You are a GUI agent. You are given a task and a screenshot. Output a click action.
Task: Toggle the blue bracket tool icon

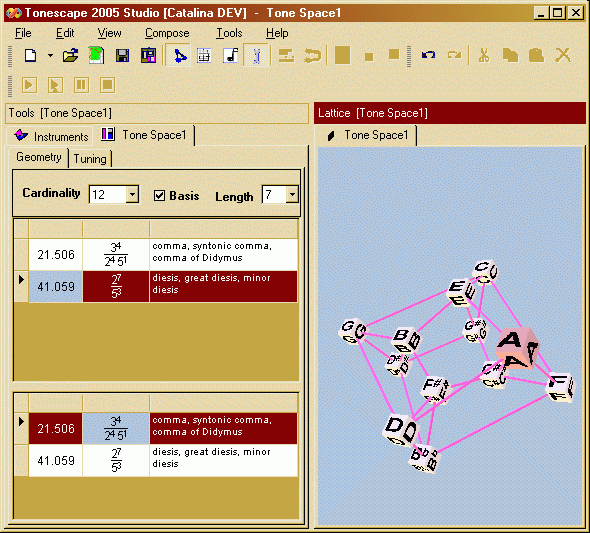[x=257, y=56]
